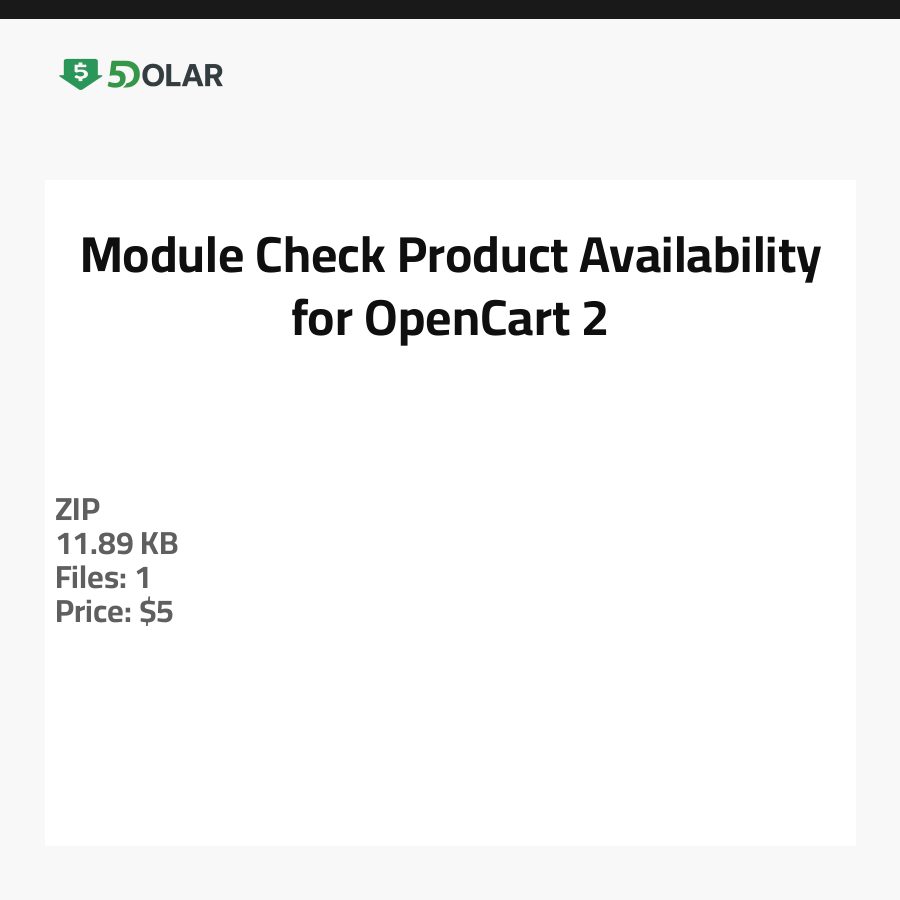Click the gray margin below the white card
Image resolution: width=900 pixels, height=900 pixels.
450,873
